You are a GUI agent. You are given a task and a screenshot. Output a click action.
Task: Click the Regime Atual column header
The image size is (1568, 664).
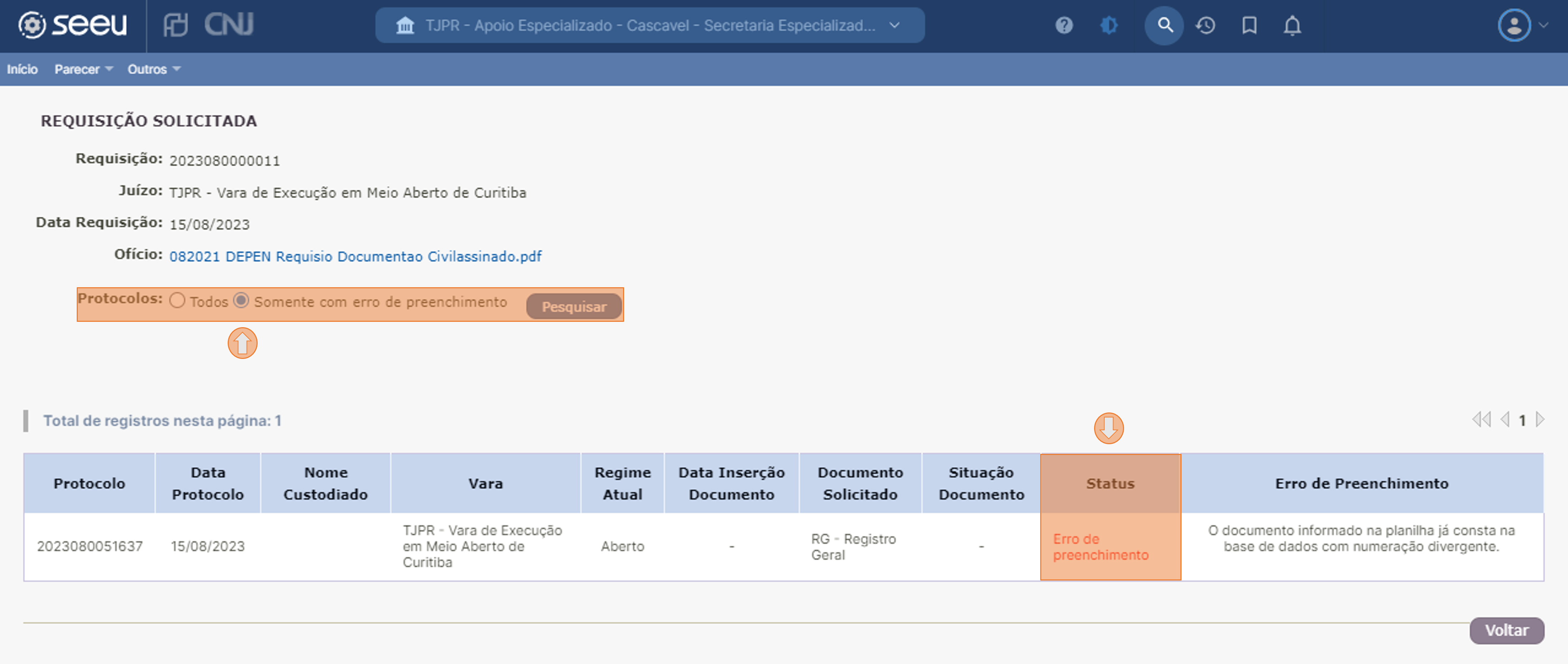click(x=622, y=483)
